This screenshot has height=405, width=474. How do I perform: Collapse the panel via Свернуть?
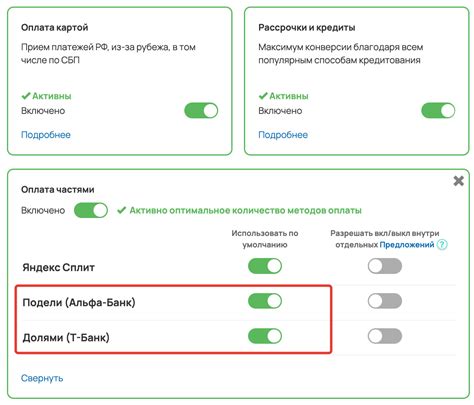(x=42, y=378)
